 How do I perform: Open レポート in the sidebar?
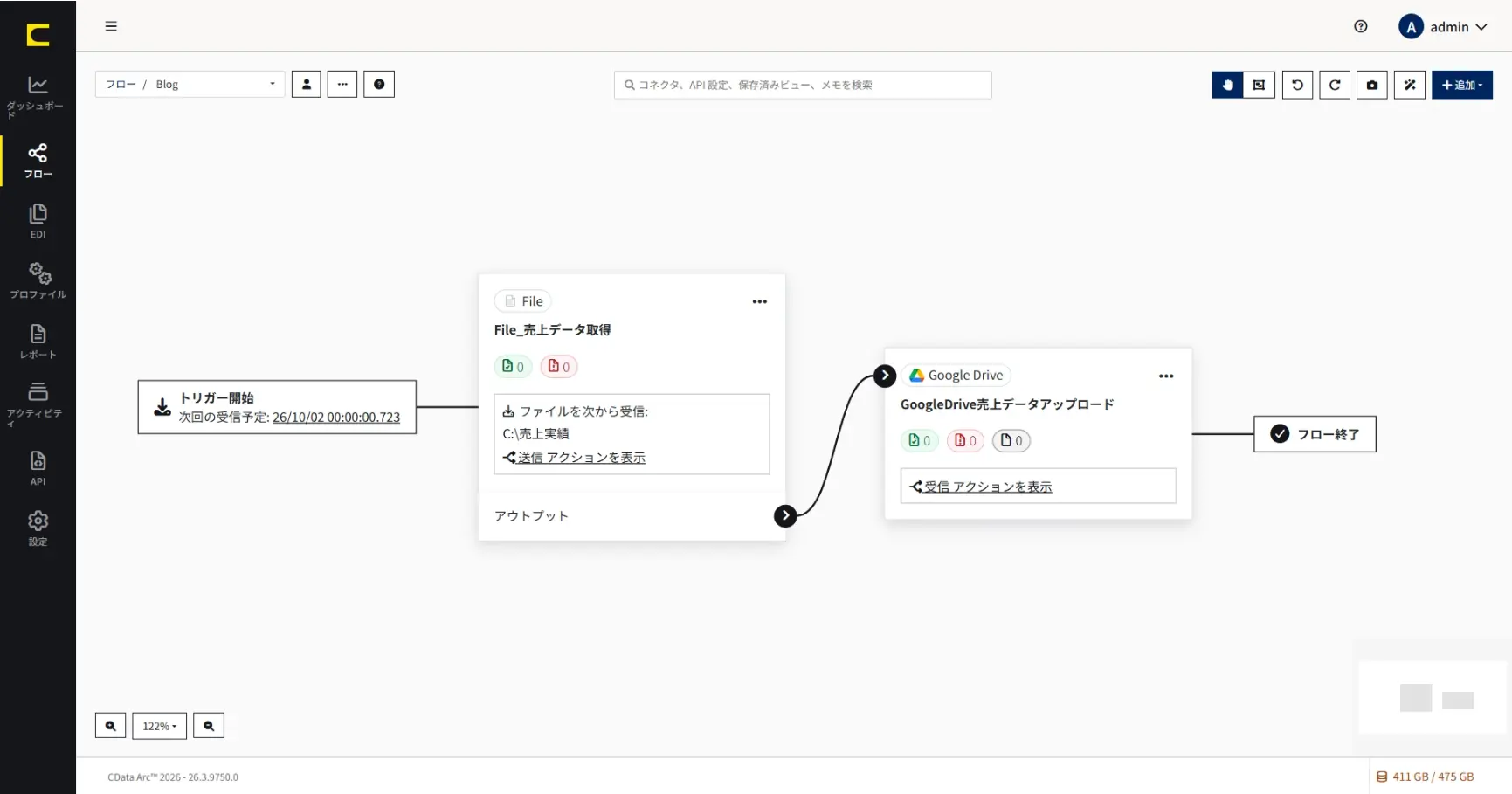point(38,342)
